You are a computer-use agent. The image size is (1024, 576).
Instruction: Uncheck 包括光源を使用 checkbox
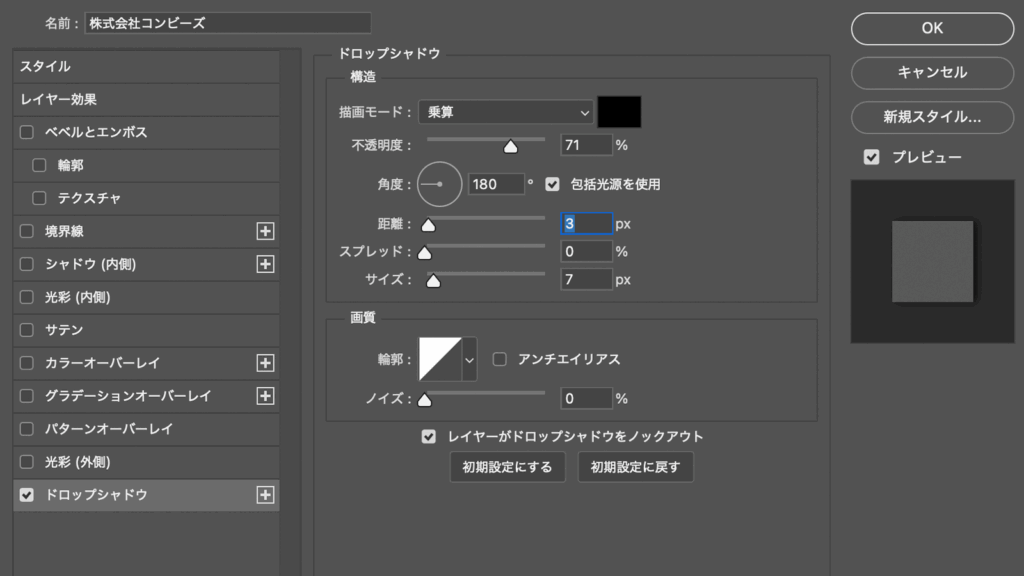coord(552,184)
